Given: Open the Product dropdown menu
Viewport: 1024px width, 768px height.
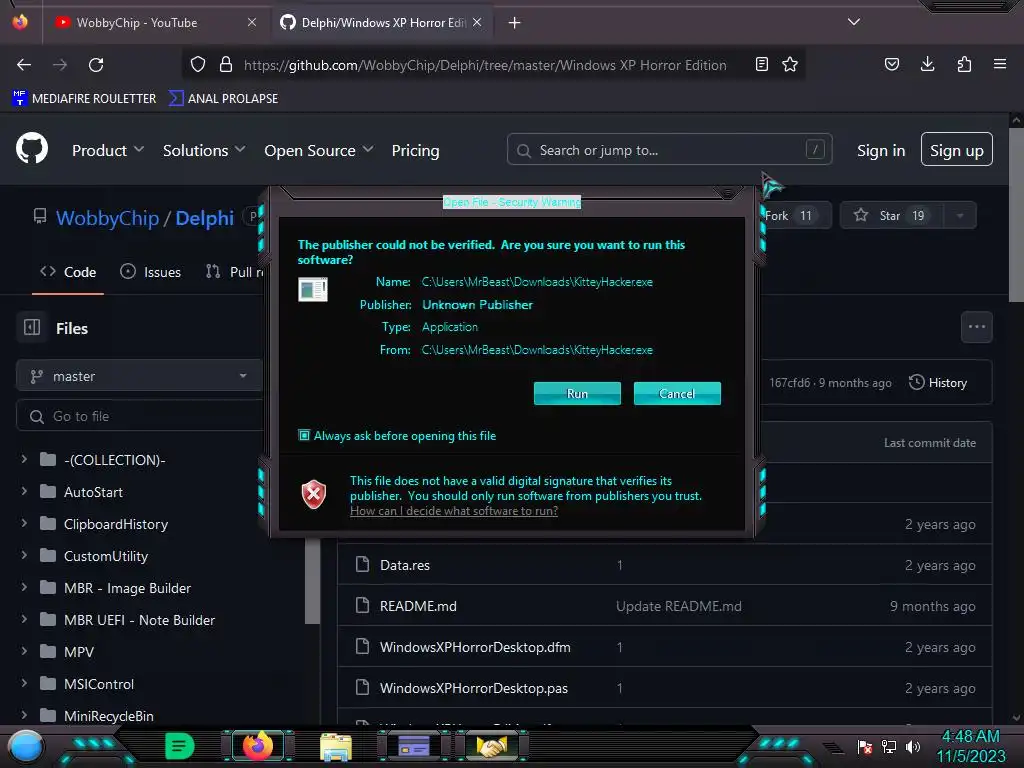Looking at the screenshot, I should (108, 150).
